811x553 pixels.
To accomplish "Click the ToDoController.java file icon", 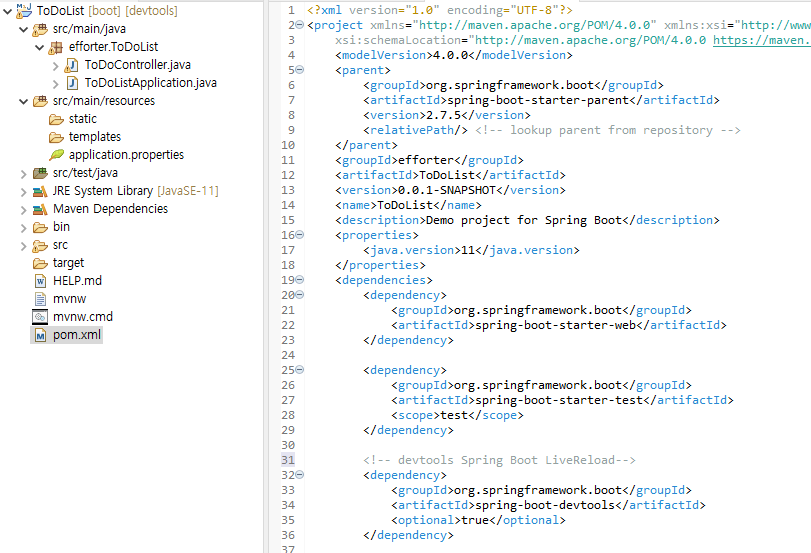I will point(72,65).
